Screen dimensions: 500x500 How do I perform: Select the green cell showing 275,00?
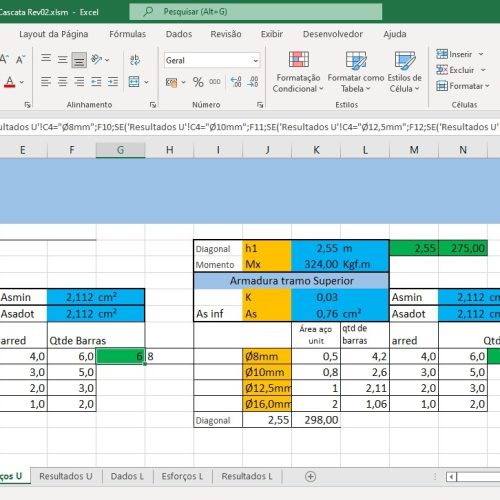point(463,248)
